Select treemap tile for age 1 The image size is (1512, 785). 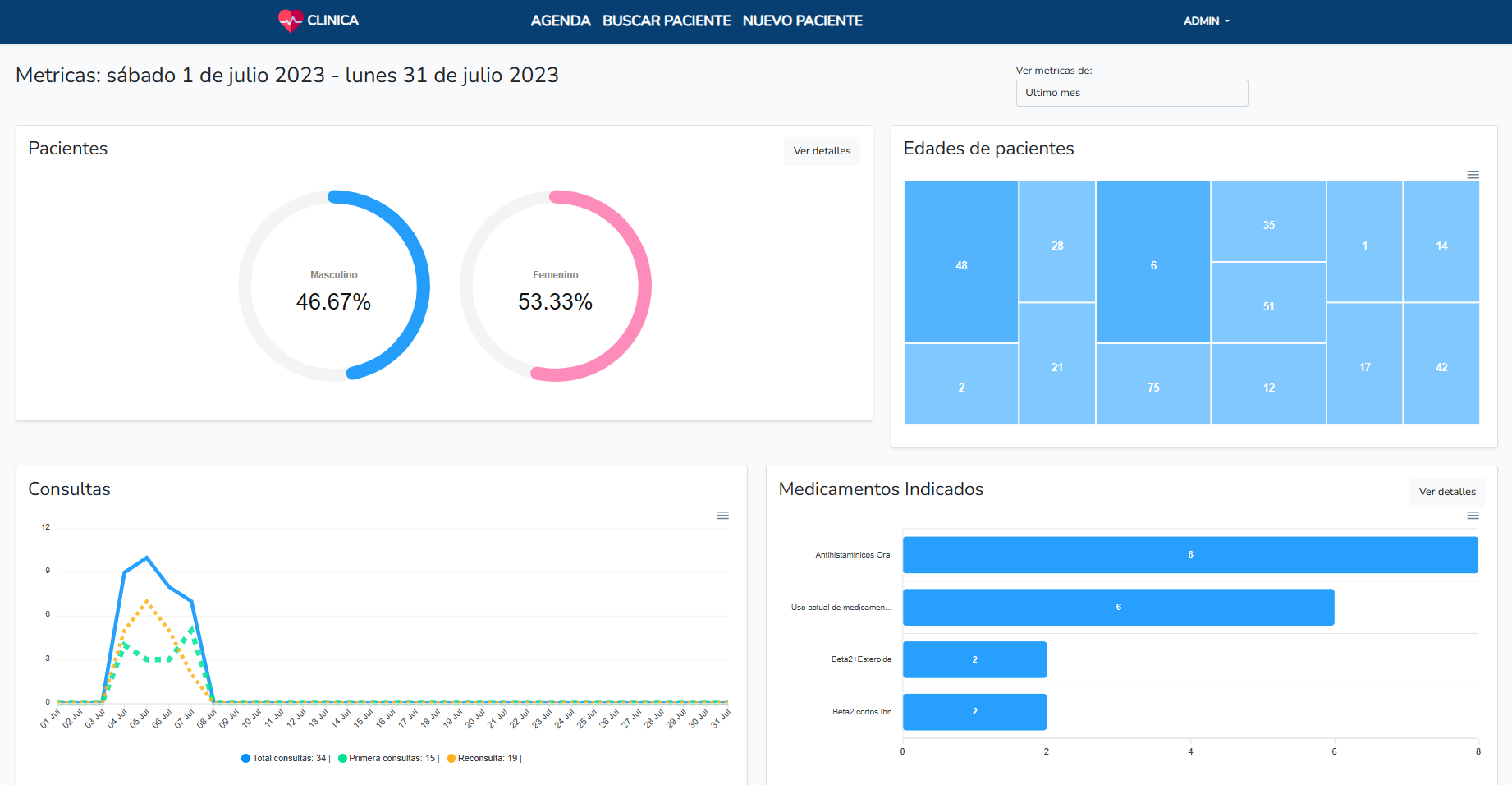pyautogui.click(x=1364, y=241)
